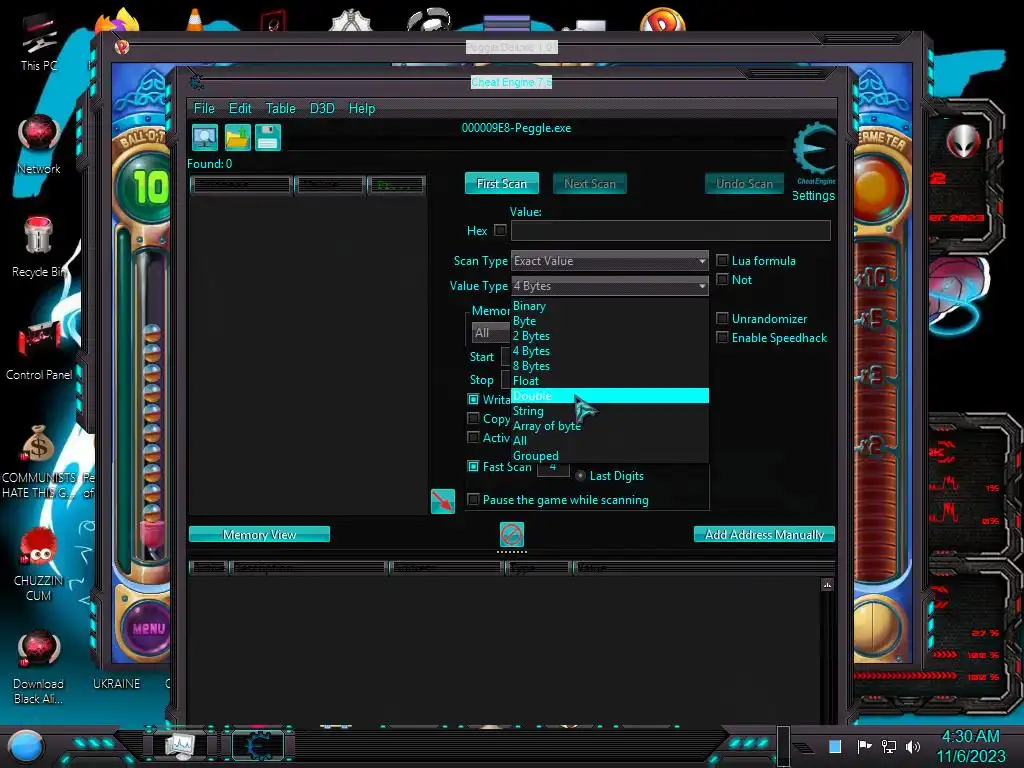The height and width of the screenshot is (768, 1024).
Task: Enable the Hex checkbox
Action: point(500,230)
